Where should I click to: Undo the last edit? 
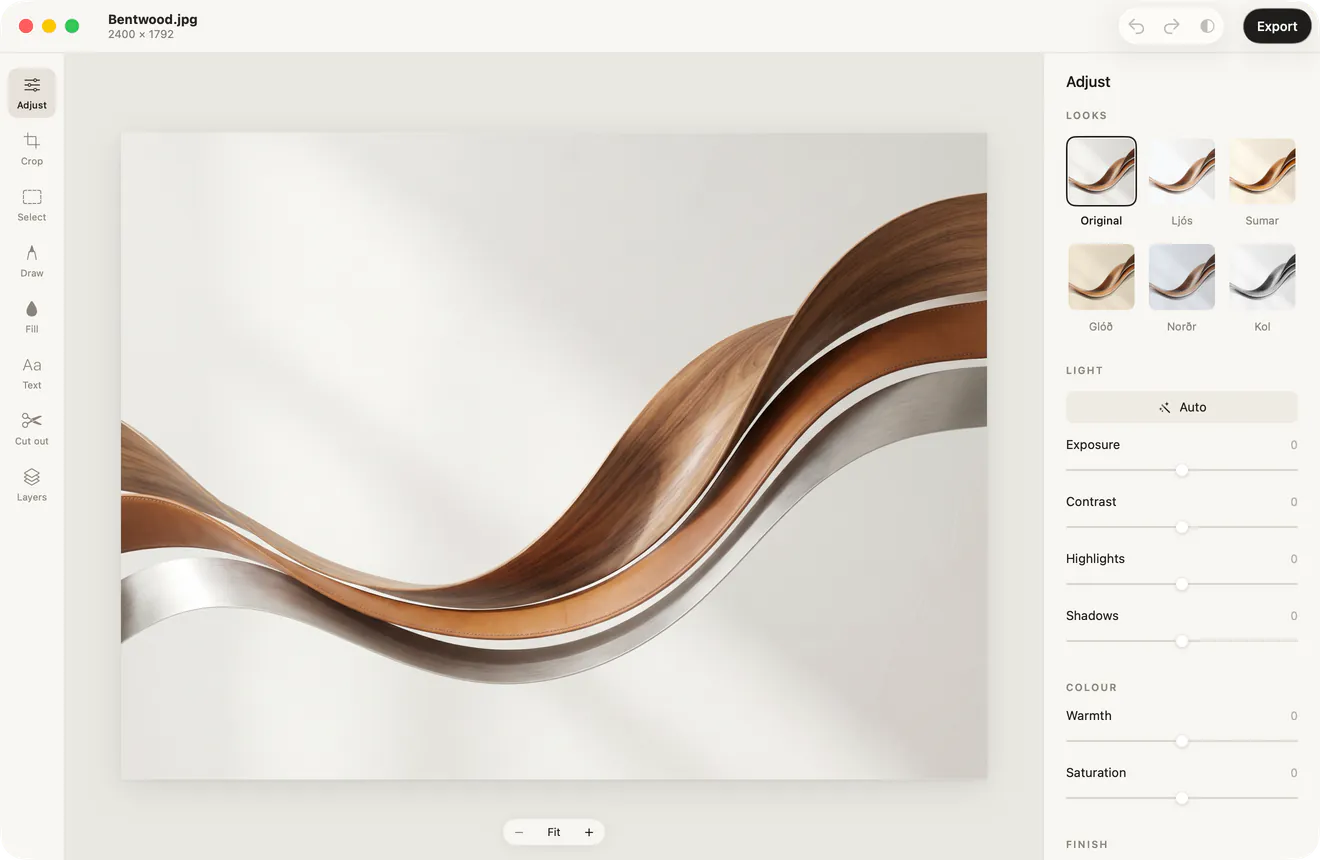1136,27
